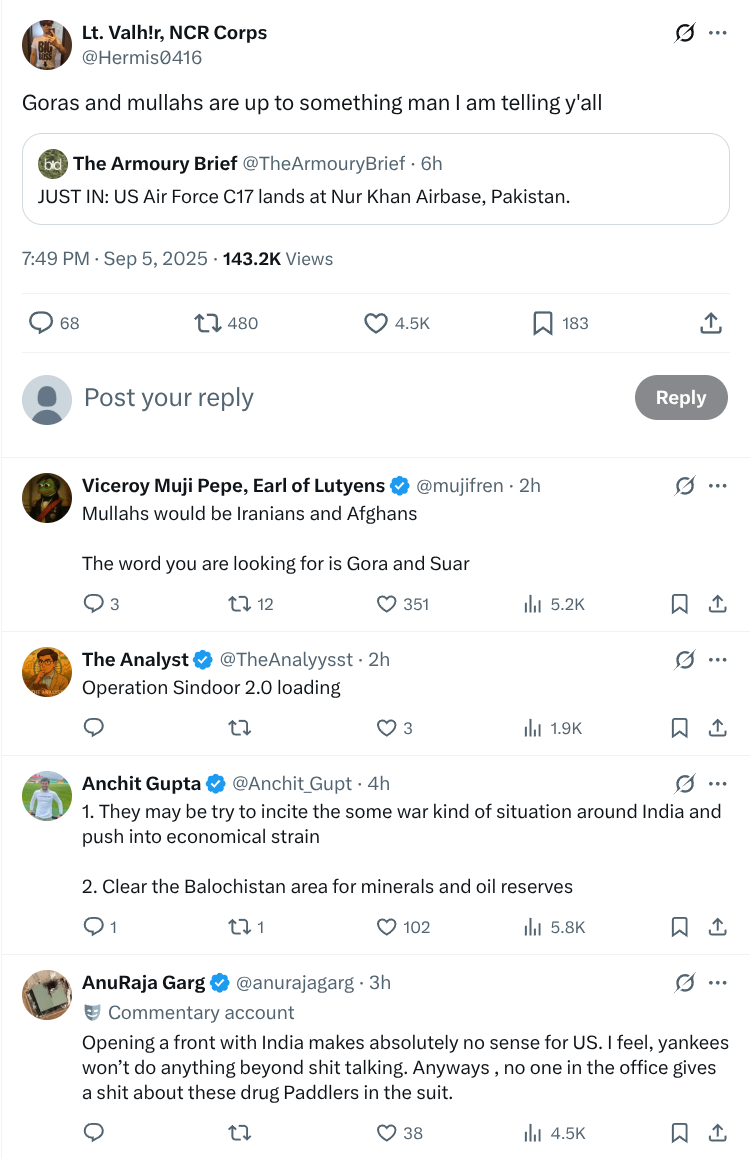Viewport: 750px width, 1159px height.
Task: Share the main post via upload icon
Action: [x=711, y=323]
